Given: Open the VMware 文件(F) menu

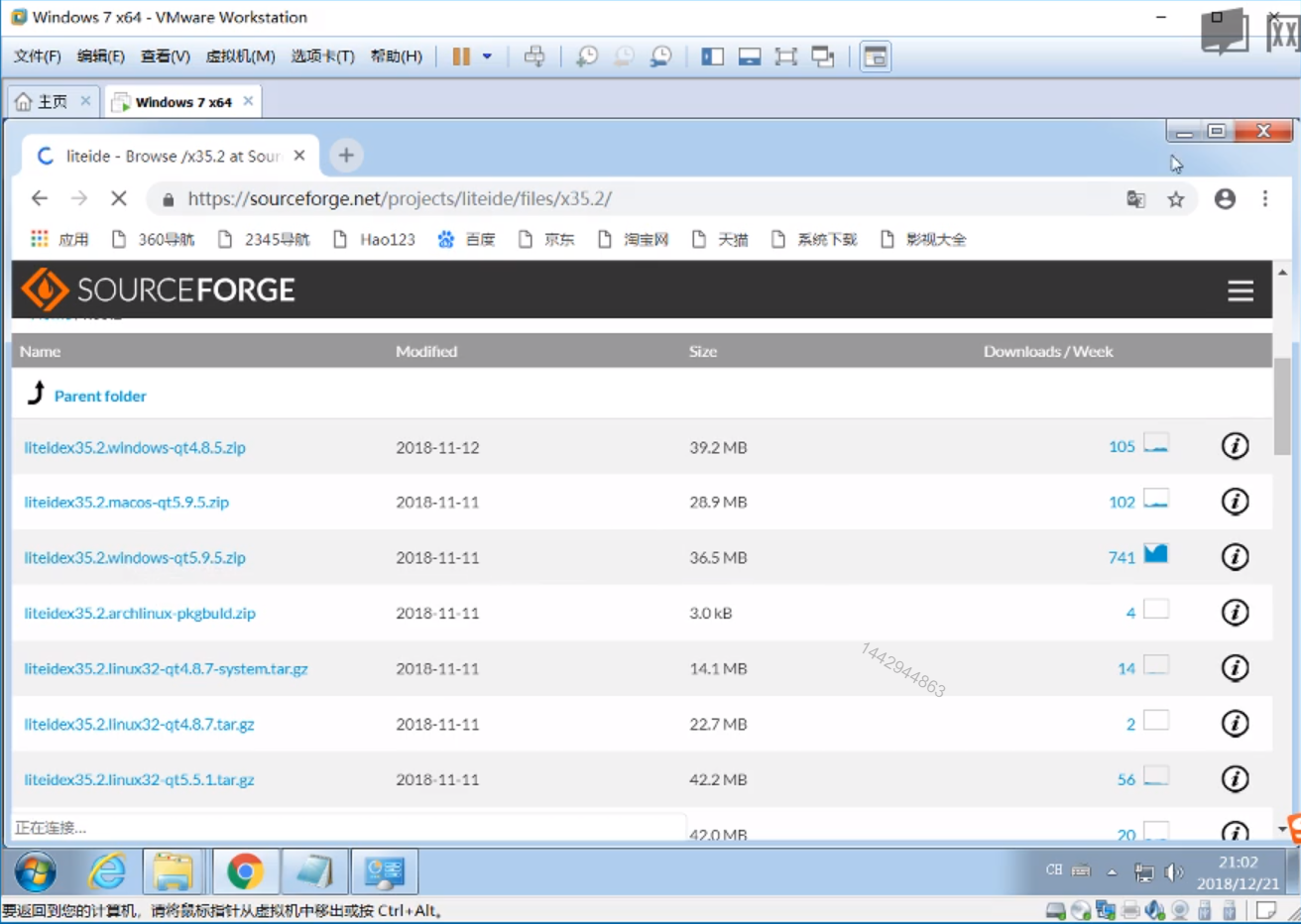Looking at the screenshot, I should point(37,57).
